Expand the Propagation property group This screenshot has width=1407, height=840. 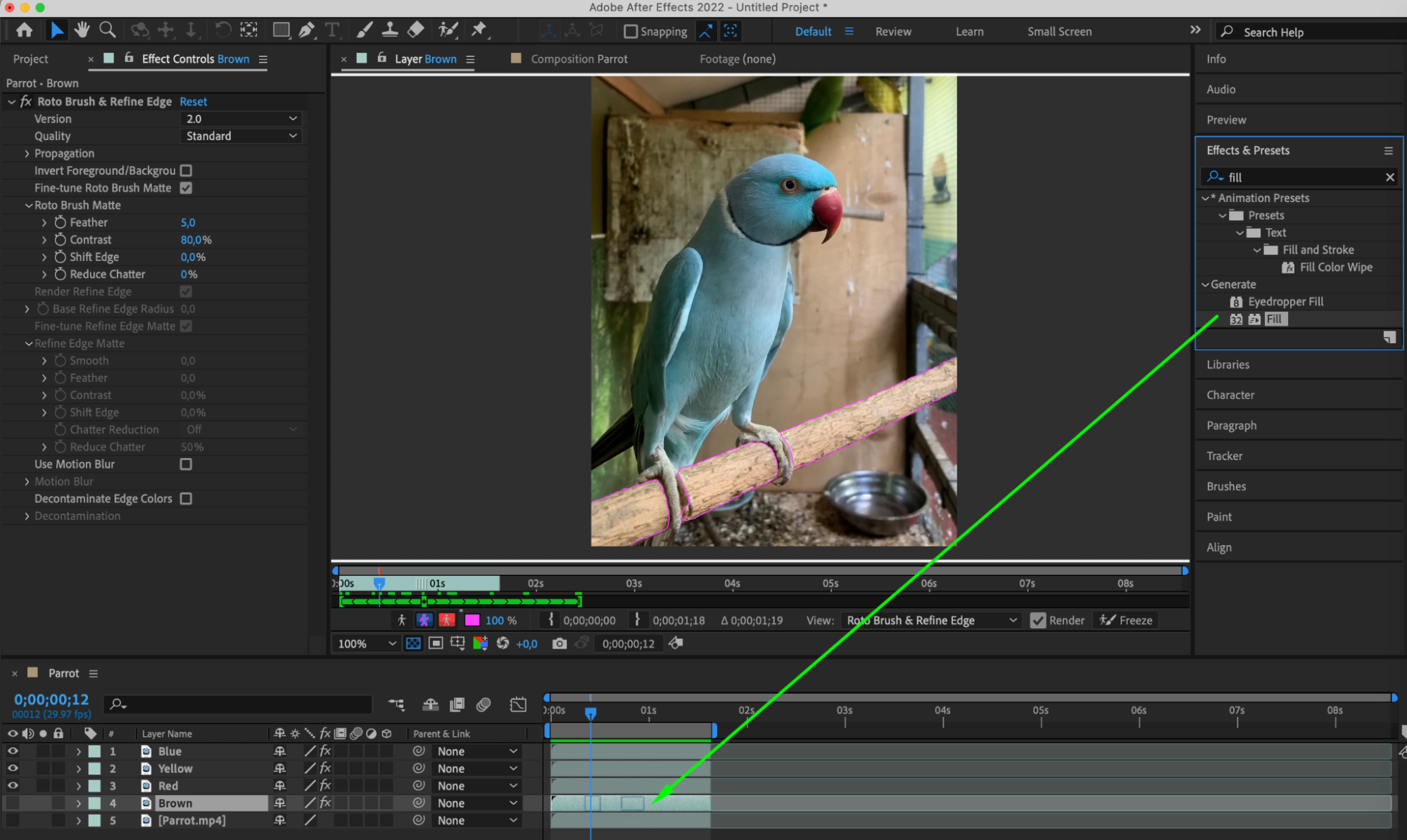(x=27, y=153)
